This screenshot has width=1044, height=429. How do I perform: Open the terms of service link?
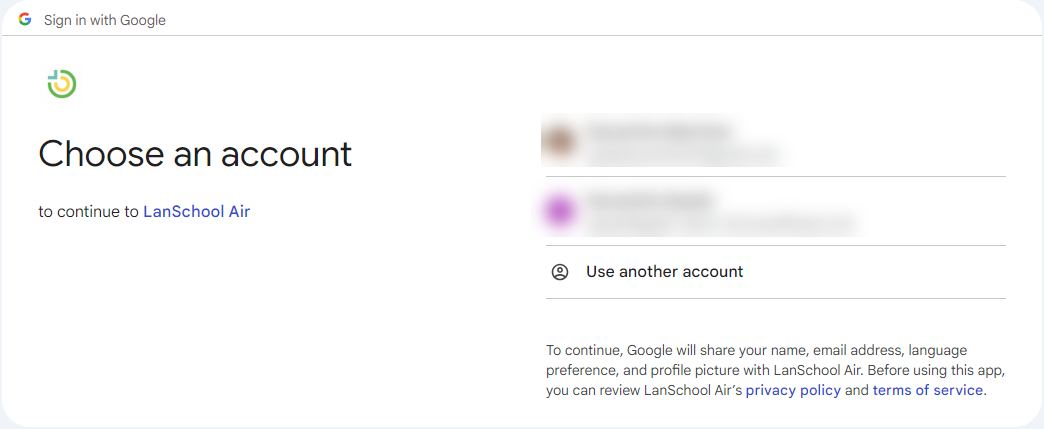click(x=927, y=390)
